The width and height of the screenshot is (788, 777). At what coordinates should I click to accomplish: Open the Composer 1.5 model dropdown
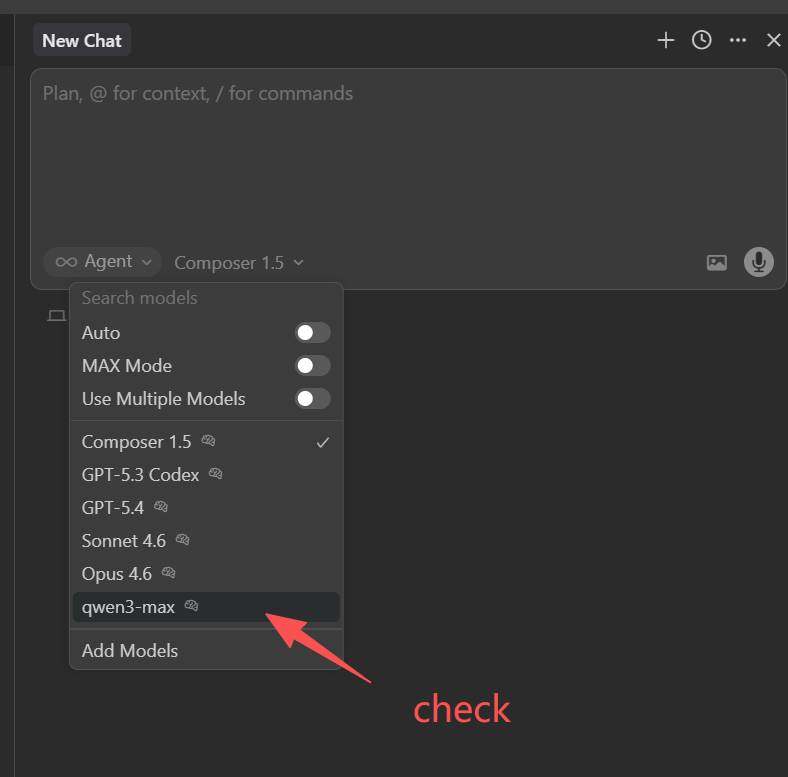(239, 263)
